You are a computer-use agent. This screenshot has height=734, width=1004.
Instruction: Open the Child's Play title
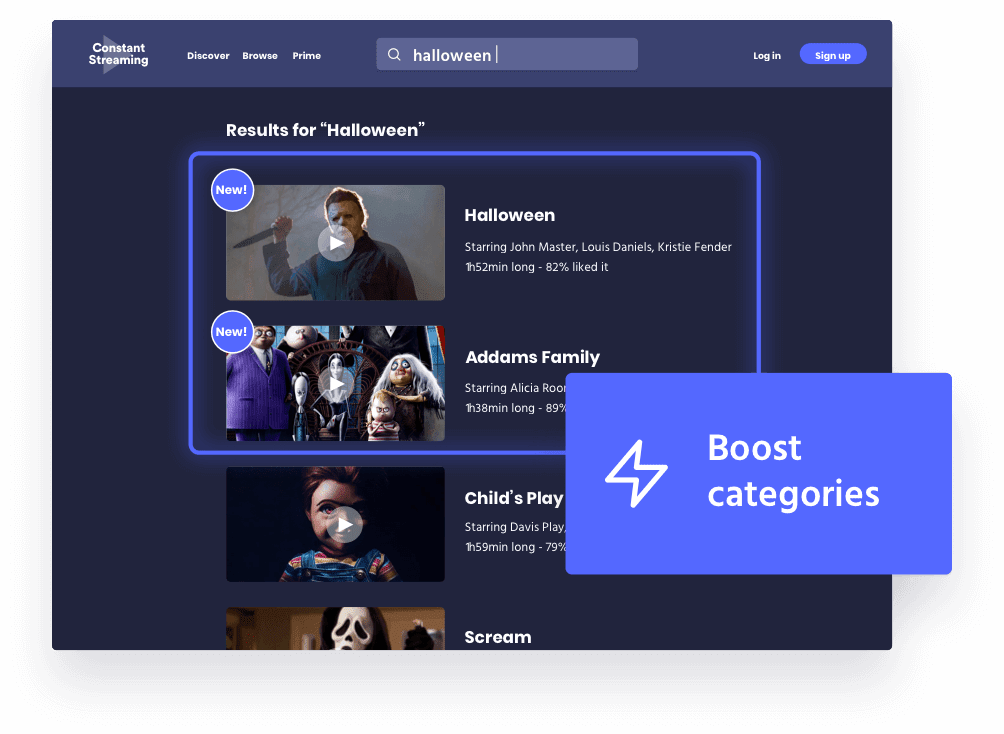click(x=514, y=498)
